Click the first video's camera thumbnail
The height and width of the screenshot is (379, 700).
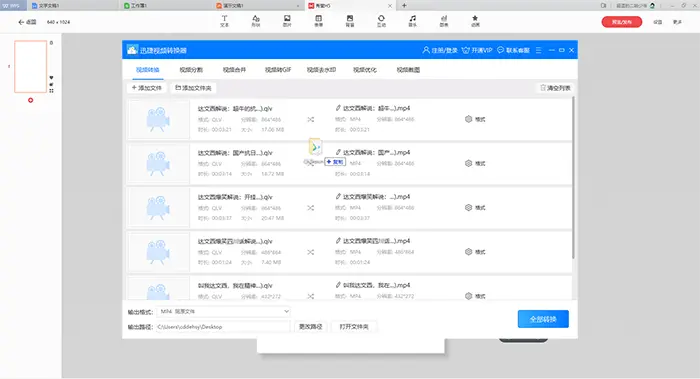point(158,119)
